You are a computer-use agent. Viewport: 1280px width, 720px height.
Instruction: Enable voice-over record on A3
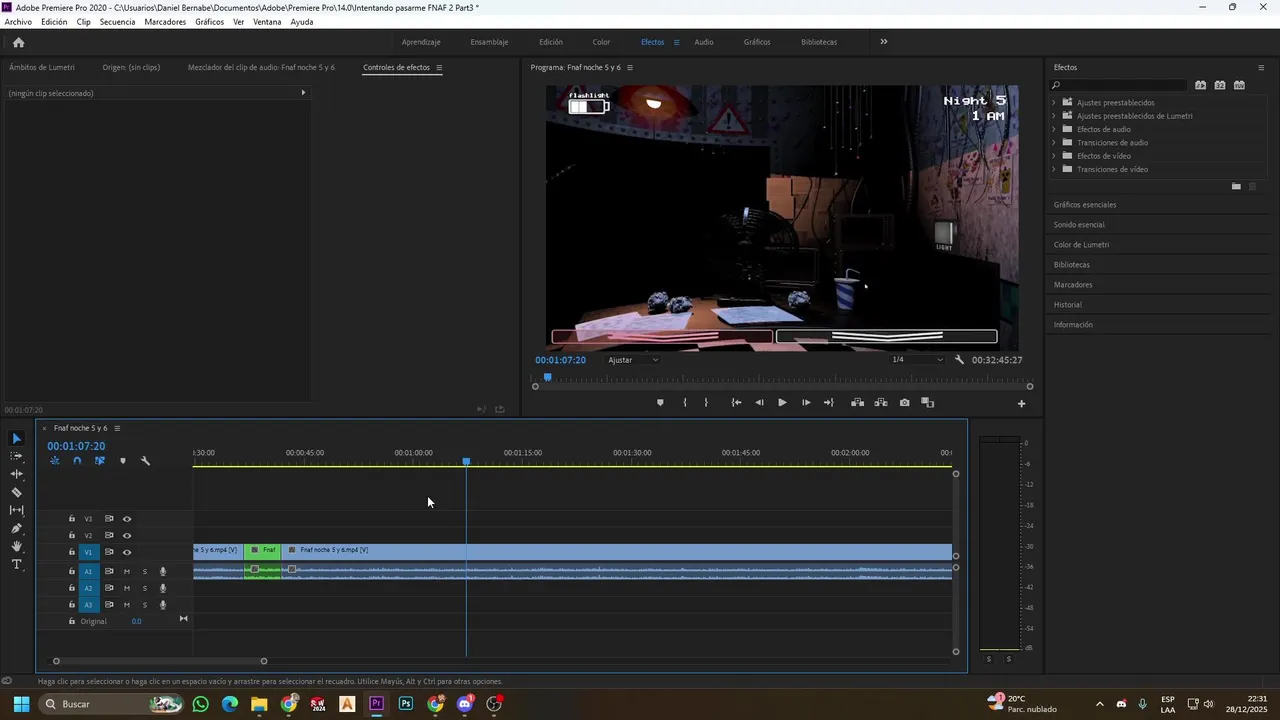[x=163, y=605]
